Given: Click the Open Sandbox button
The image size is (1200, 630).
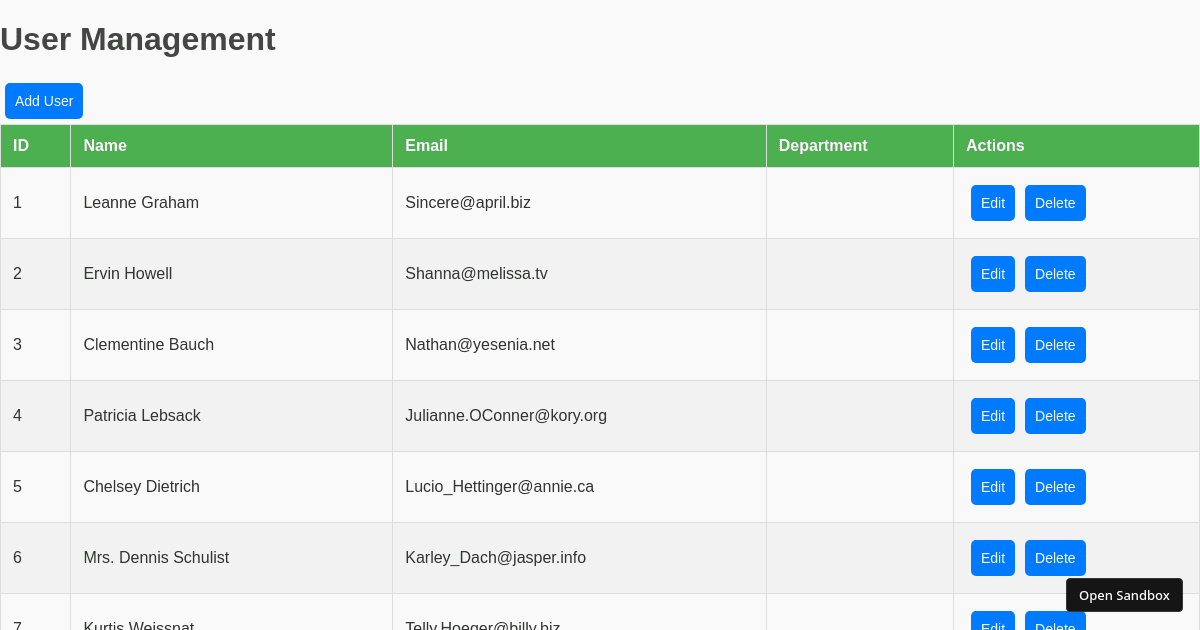Looking at the screenshot, I should (1124, 594).
